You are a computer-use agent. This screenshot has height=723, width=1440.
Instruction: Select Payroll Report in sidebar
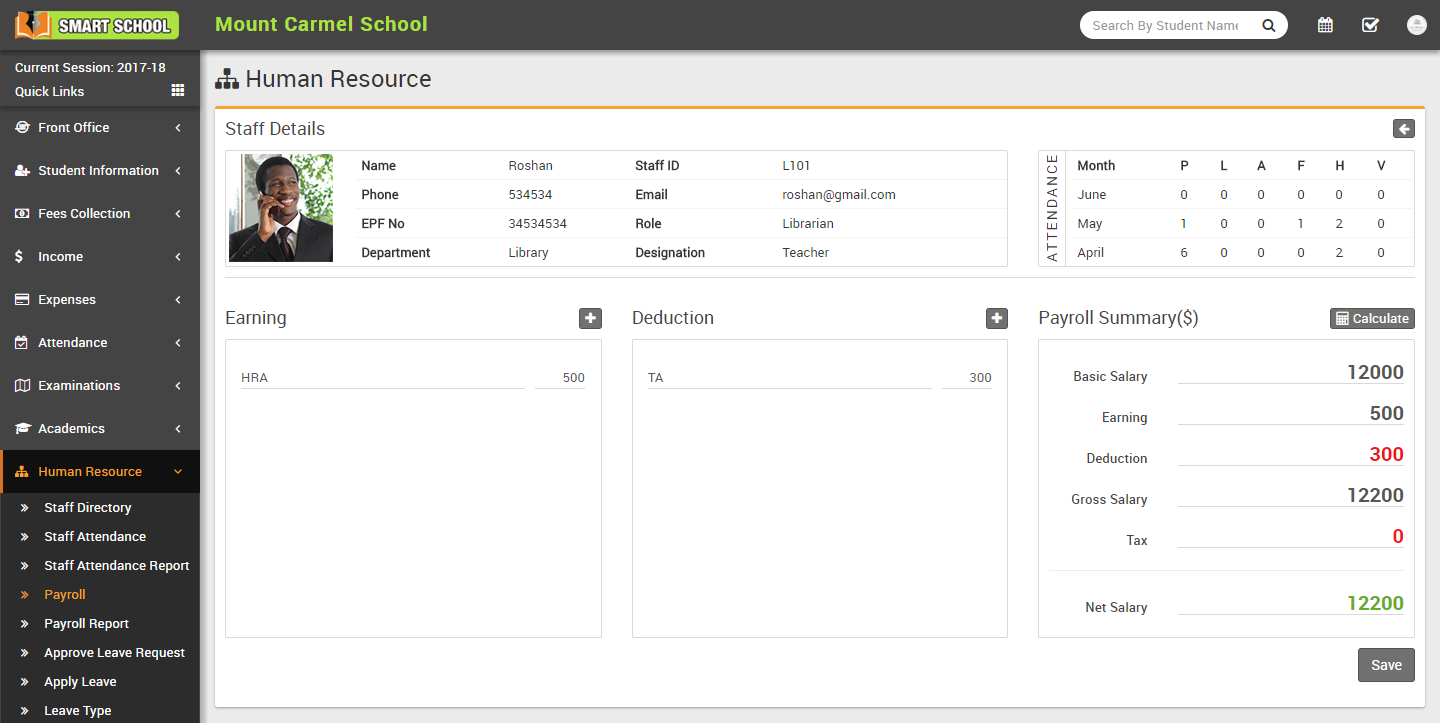tap(86, 624)
